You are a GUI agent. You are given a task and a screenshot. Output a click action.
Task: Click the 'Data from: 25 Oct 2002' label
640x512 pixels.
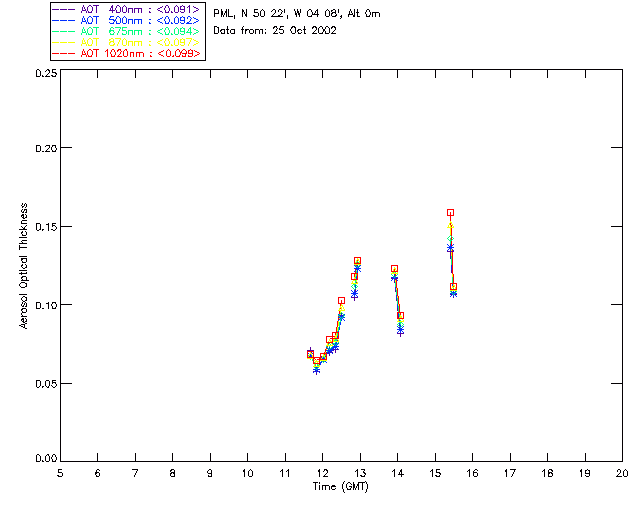click(275, 31)
